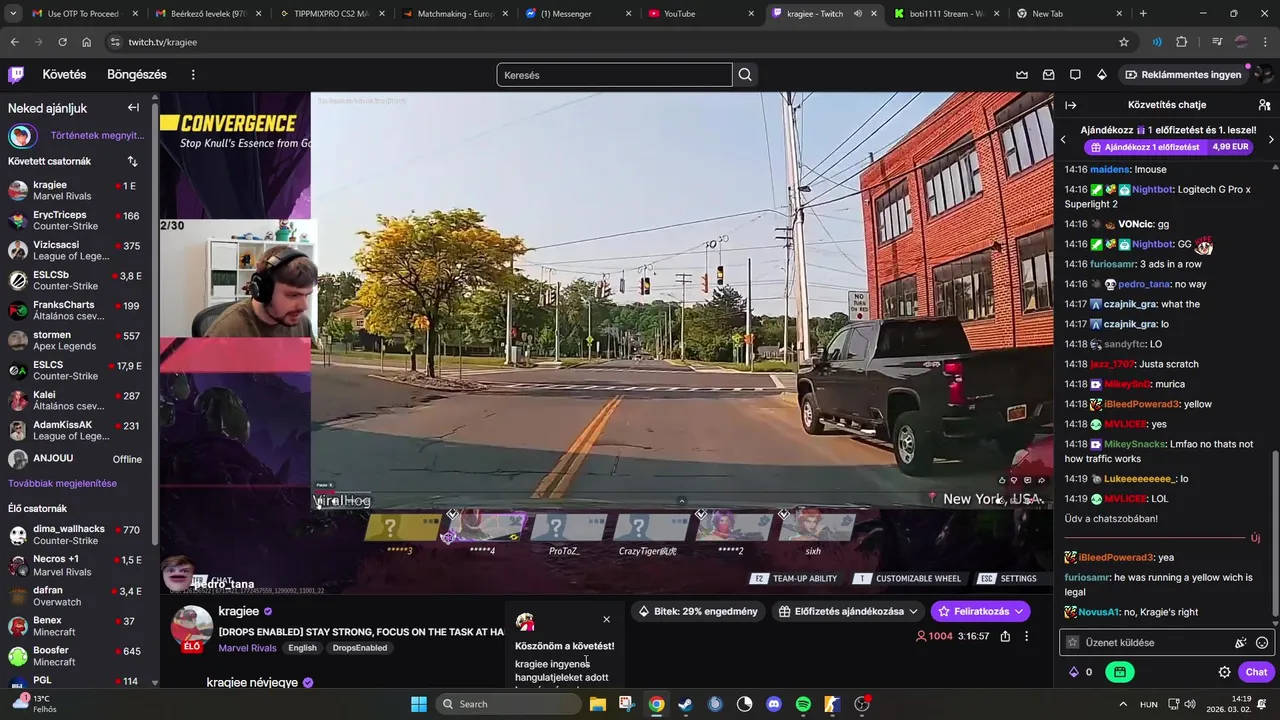This screenshot has height=720, width=1280.
Task: Expand the Előfizetés ajándékozása dropdown
Action: click(x=848, y=611)
